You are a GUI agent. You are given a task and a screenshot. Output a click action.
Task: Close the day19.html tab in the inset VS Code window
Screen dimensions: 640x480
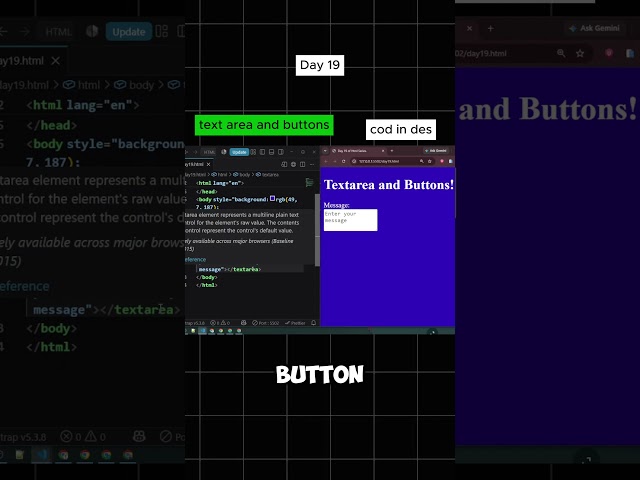pos(208,164)
